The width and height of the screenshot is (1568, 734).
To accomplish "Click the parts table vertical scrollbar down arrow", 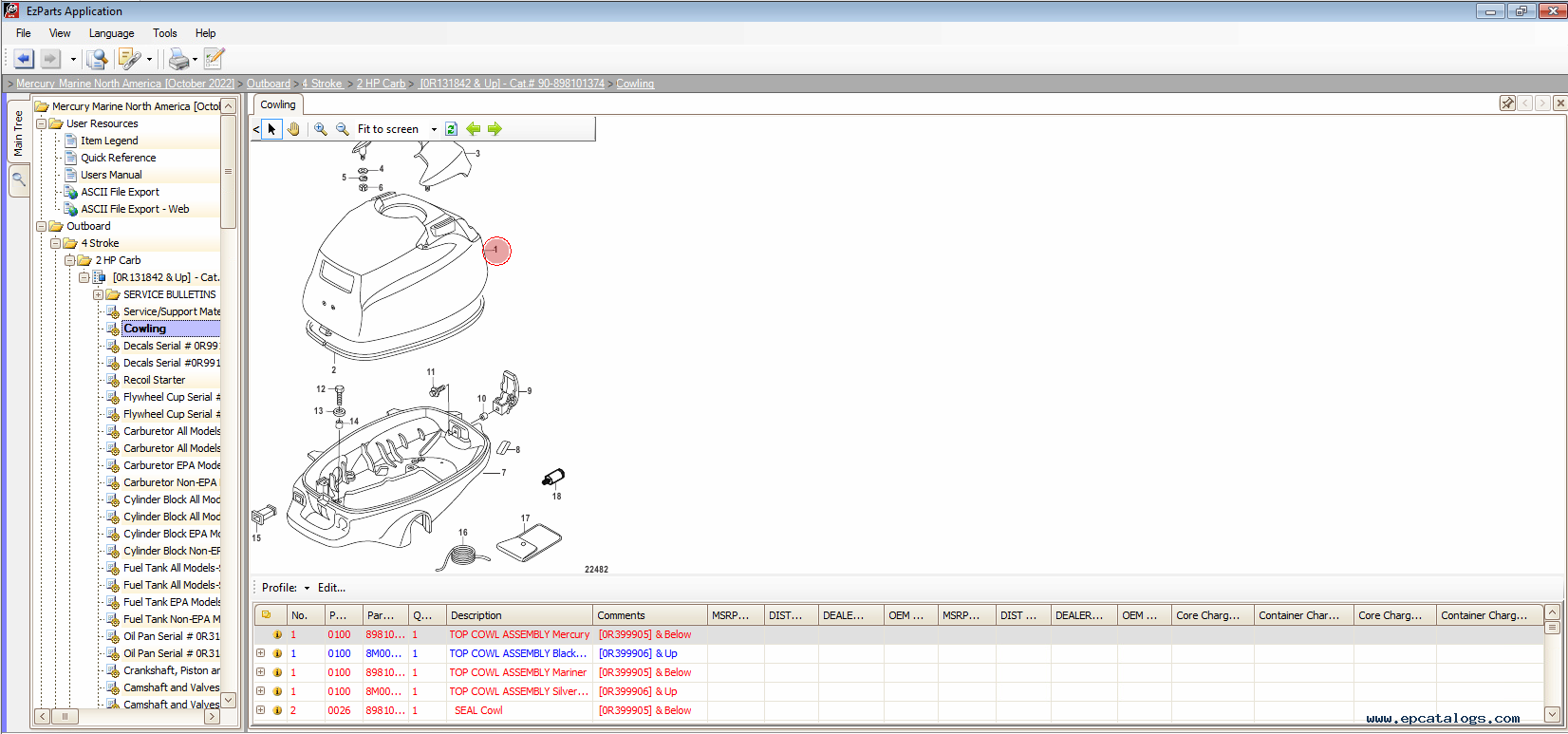I will [x=1553, y=714].
